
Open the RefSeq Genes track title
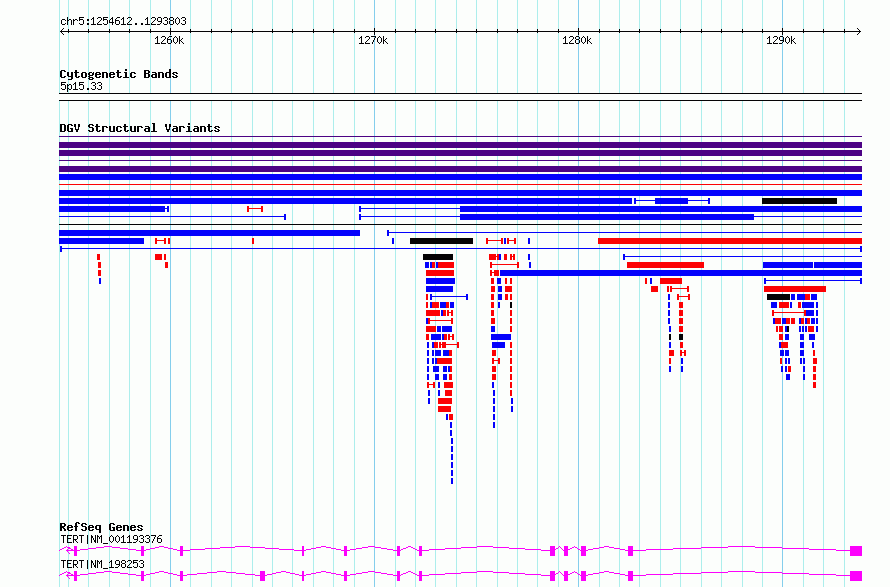coord(101,527)
